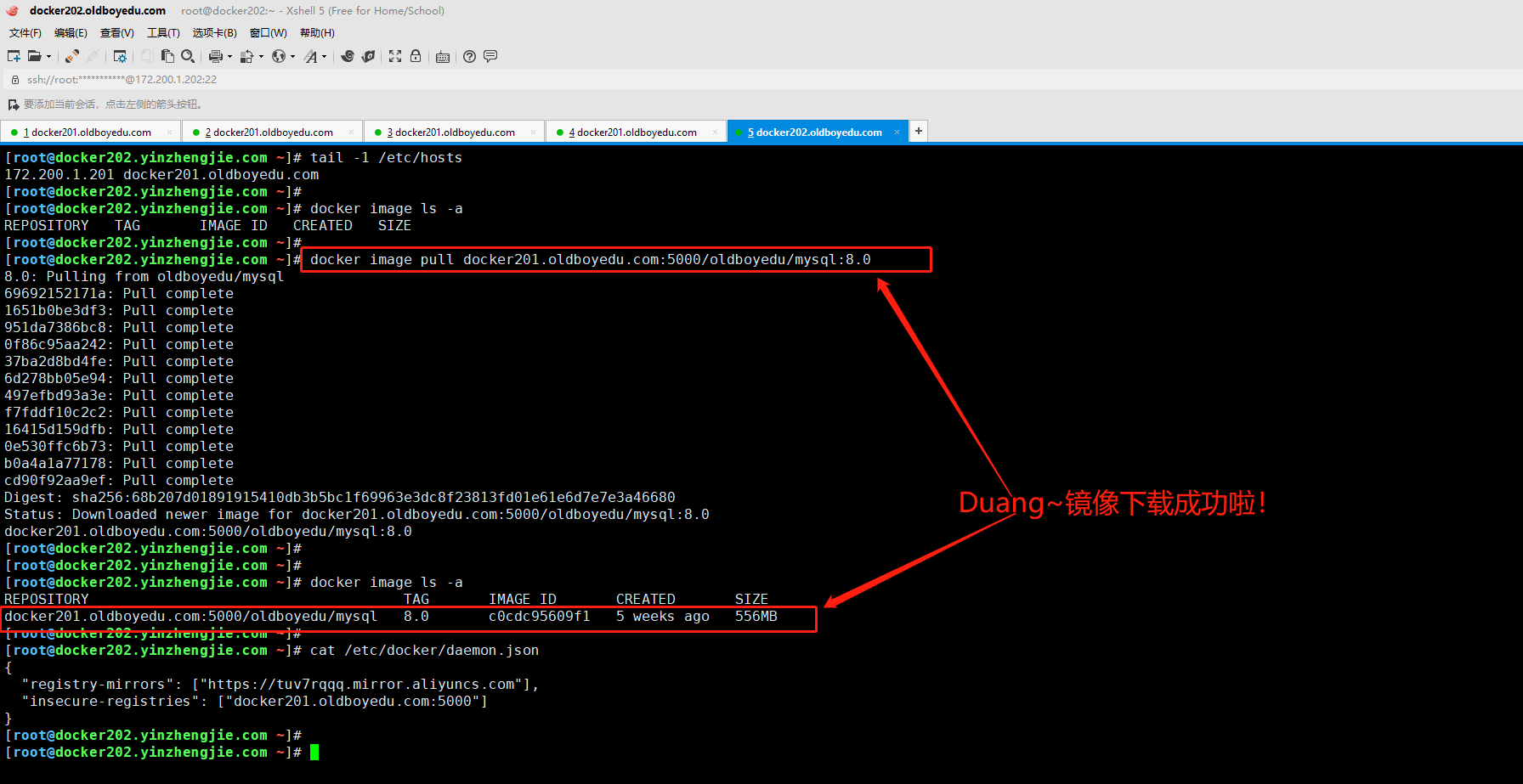
Task: Open the session properties gear icon
Action: pos(120,56)
